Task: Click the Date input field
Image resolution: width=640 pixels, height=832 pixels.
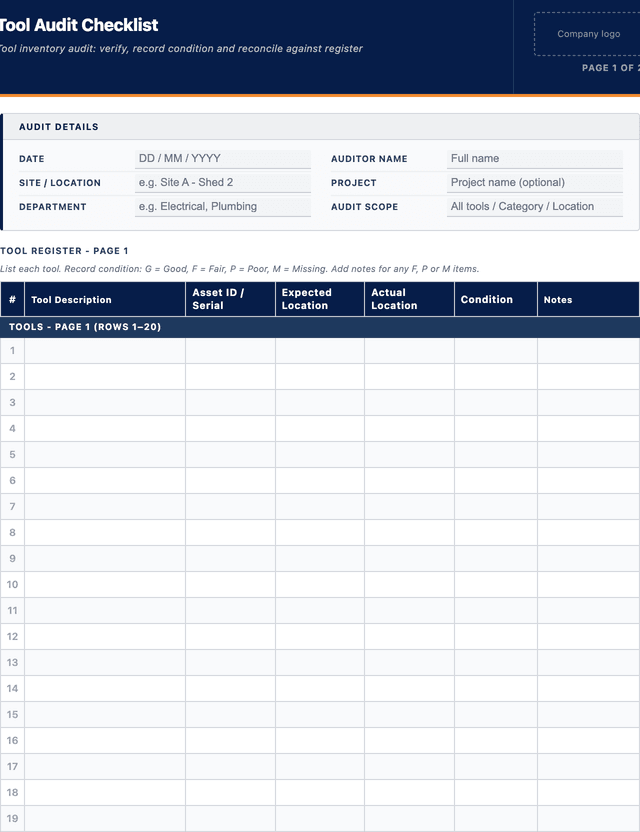Action: click(223, 159)
